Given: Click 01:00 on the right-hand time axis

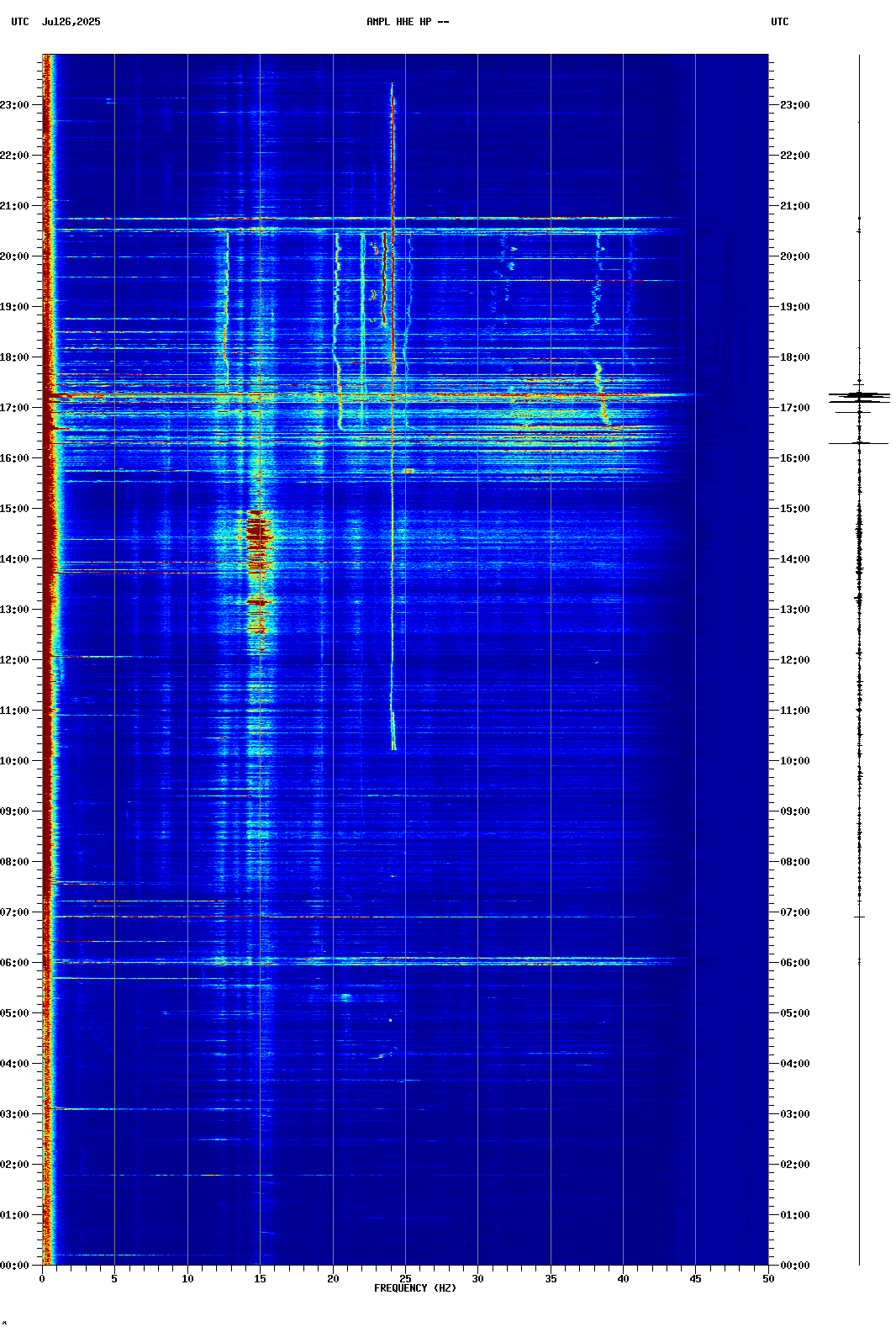Looking at the screenshot, I should click(795, 1215).
